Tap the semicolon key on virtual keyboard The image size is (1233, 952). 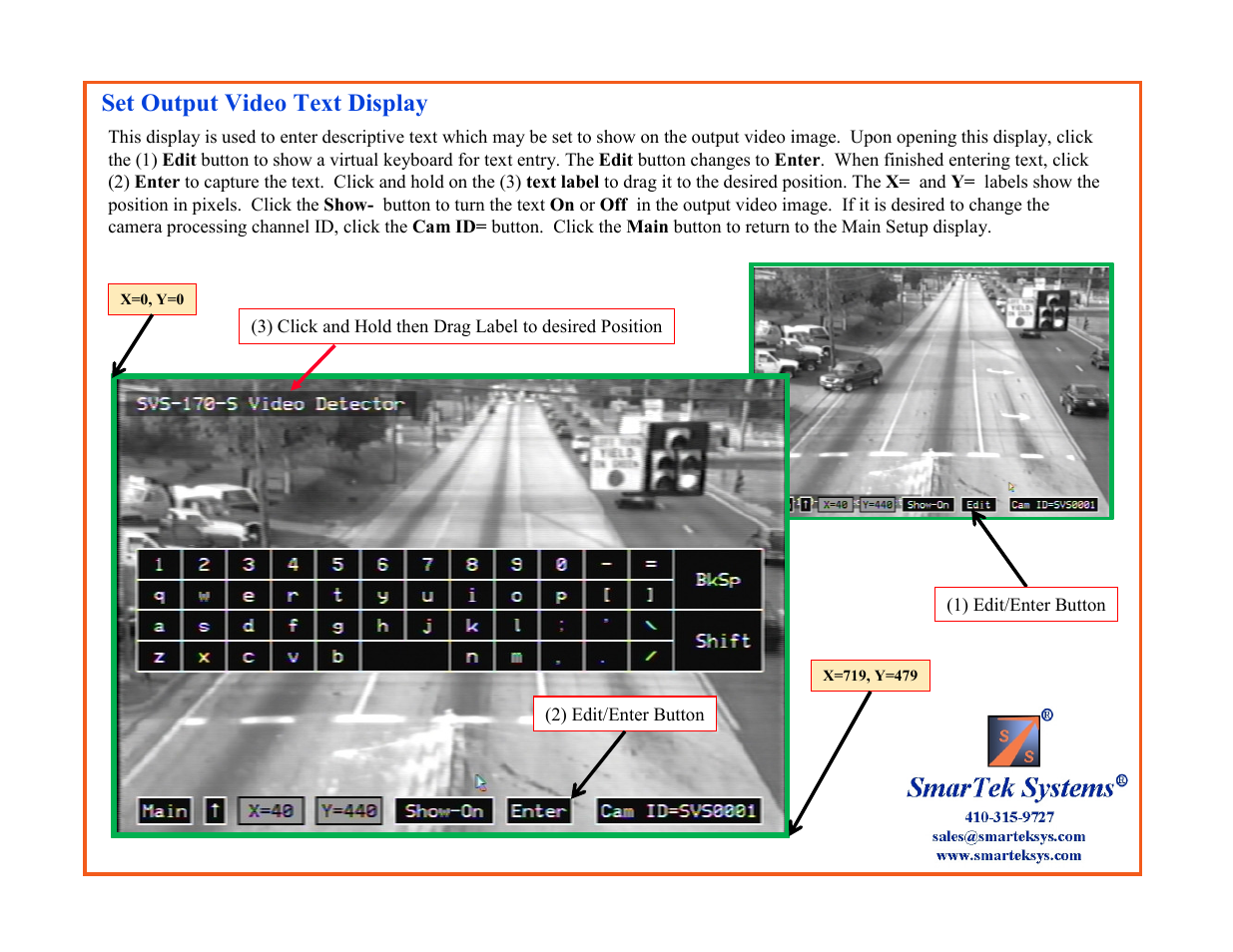[x=561, y=627]
